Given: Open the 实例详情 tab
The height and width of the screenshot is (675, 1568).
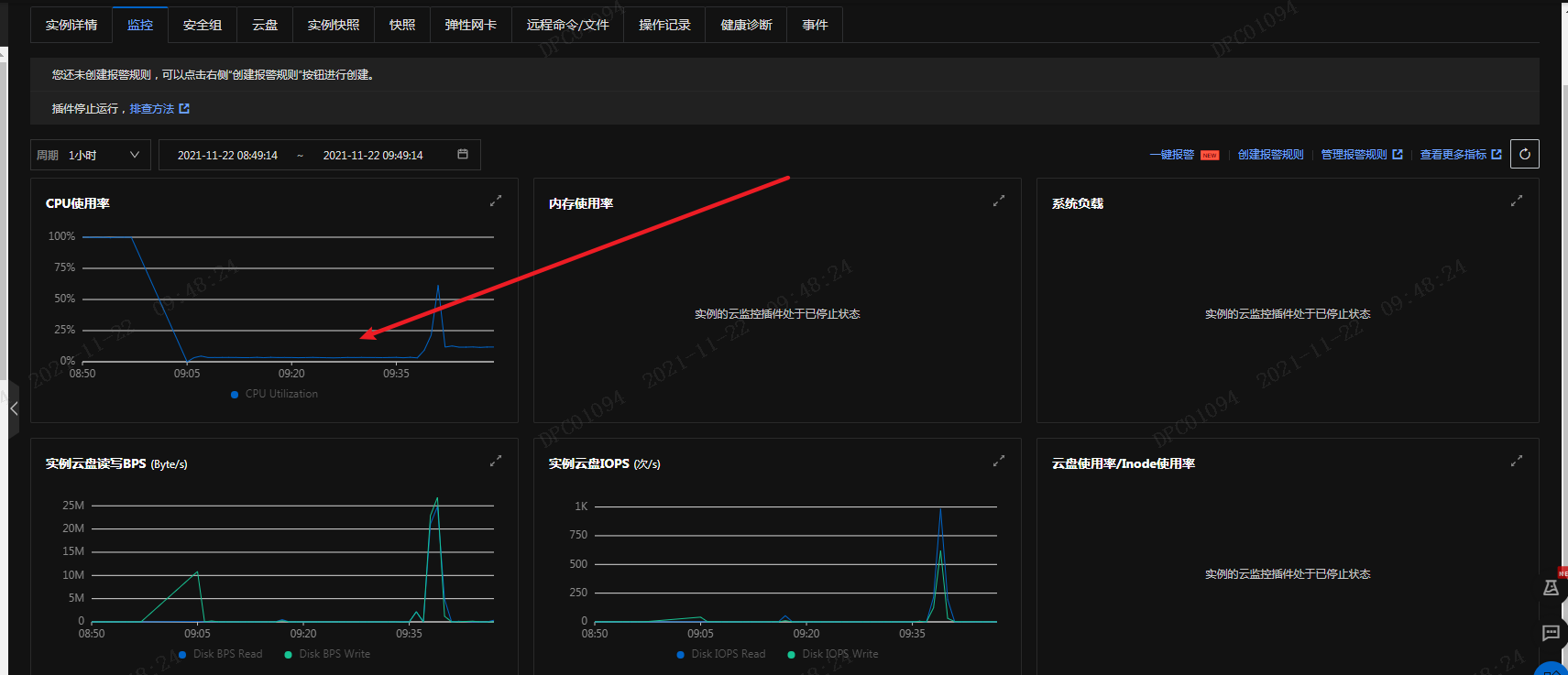Looking at the screenshot, I should coord(71,25).
